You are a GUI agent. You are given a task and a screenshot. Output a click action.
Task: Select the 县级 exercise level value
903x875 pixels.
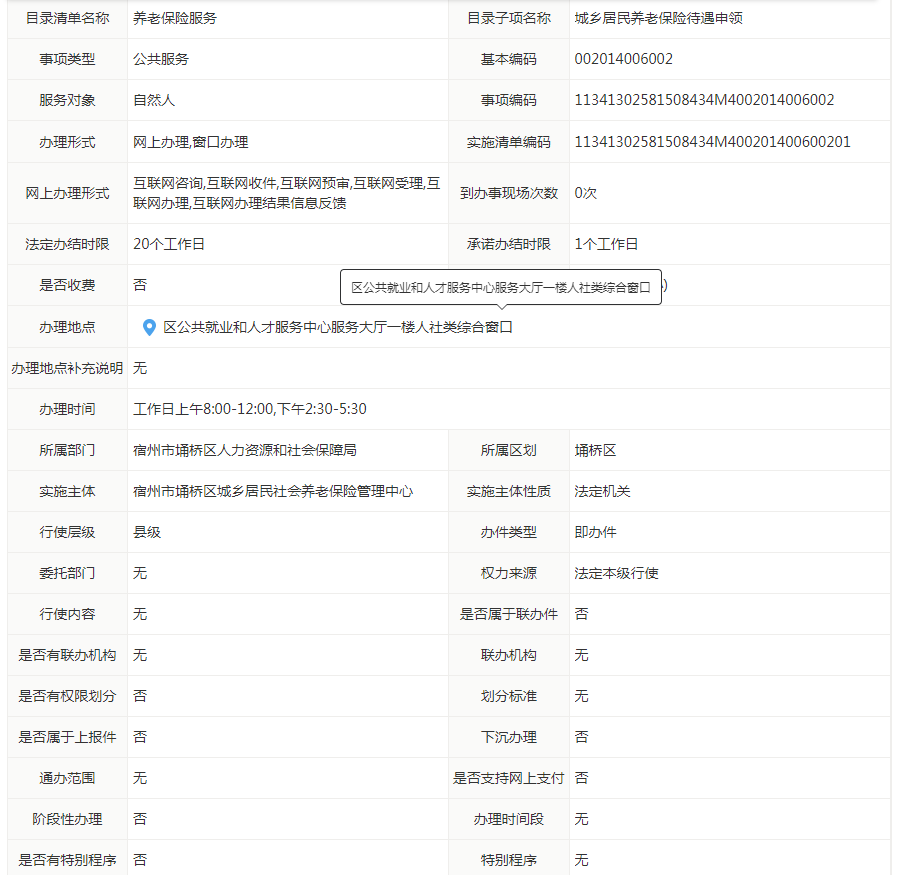pyautogui.click(x=147, y=532)
